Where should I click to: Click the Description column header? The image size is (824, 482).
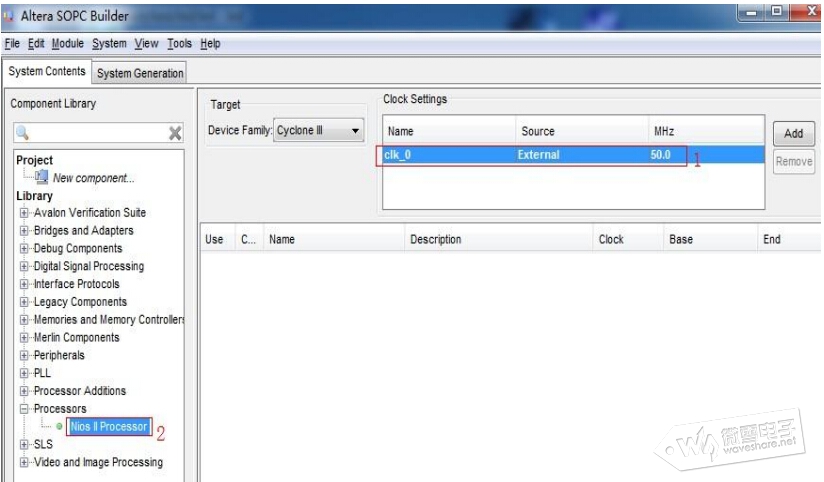pos(435,240)
